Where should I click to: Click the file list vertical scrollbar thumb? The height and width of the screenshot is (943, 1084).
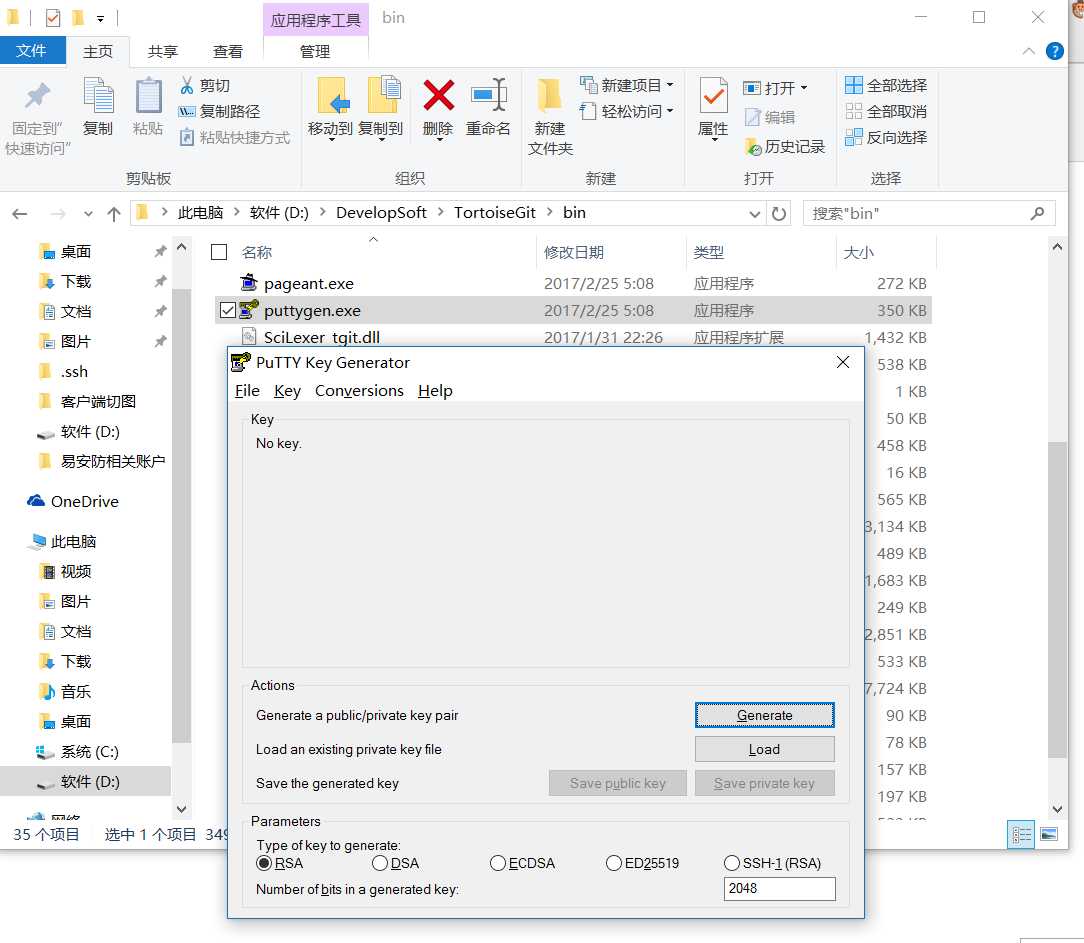point(1057,599)
